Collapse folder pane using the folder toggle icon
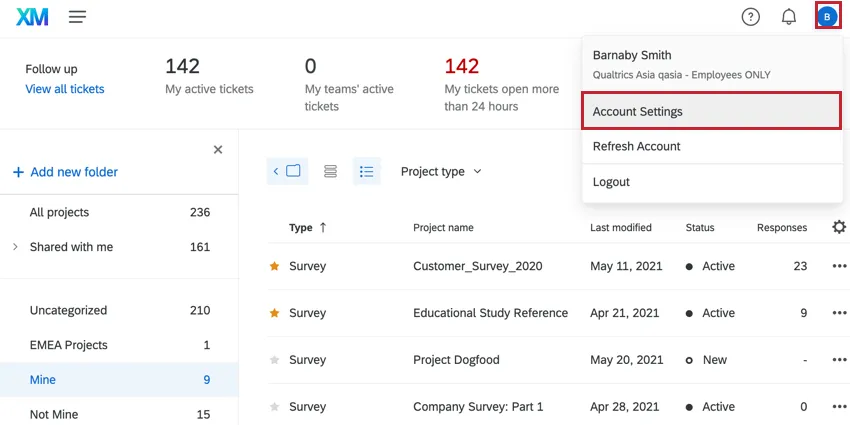Viewport: 850px width, 425px height. click(x=287, y=171)
